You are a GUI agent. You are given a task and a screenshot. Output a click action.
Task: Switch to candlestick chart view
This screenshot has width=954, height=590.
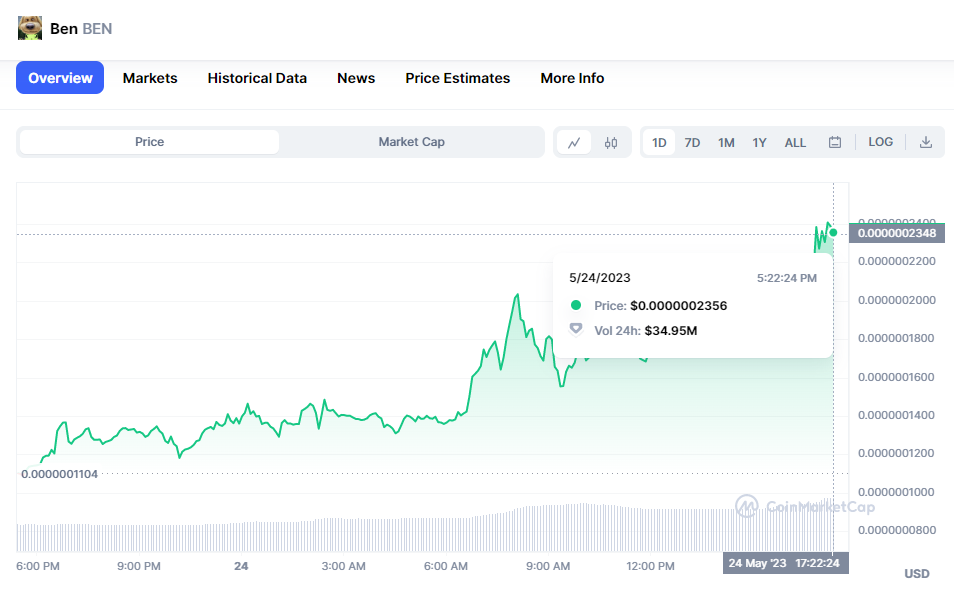[x=611, y=142]
